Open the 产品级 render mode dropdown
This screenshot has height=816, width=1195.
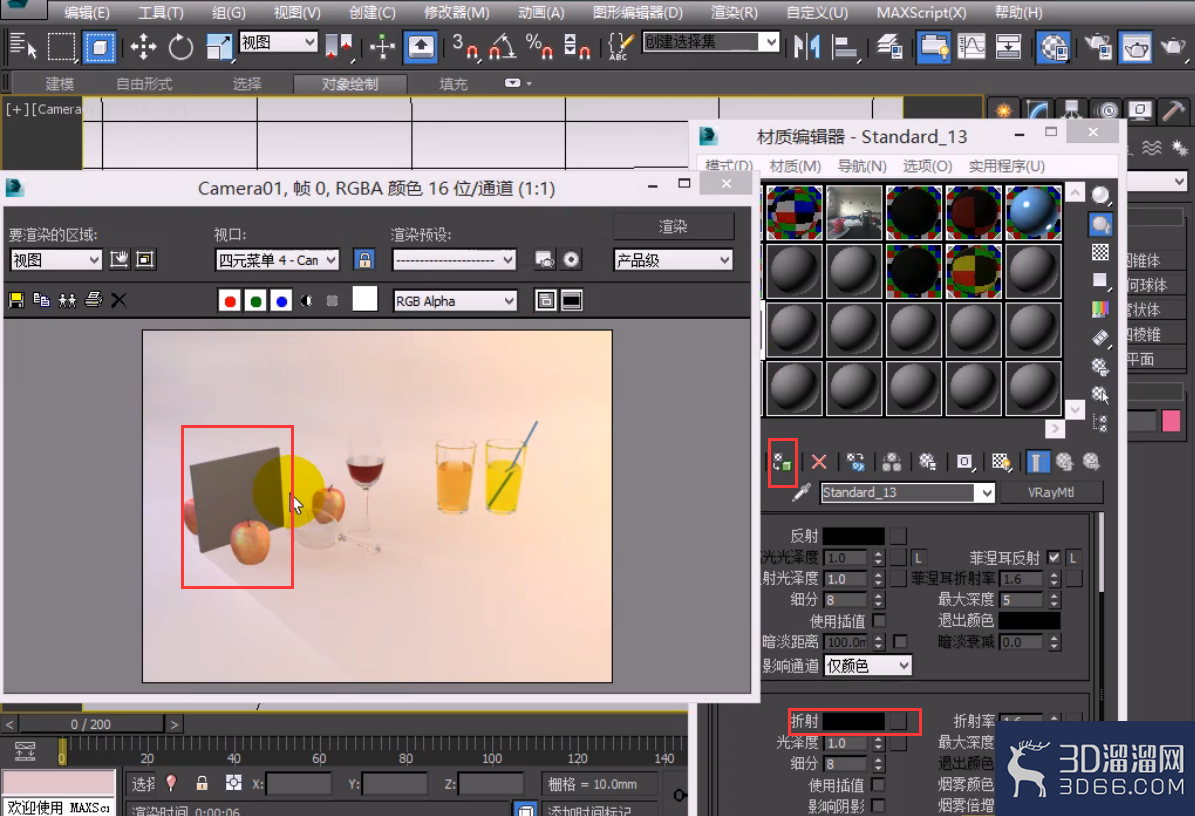[673, 261]
